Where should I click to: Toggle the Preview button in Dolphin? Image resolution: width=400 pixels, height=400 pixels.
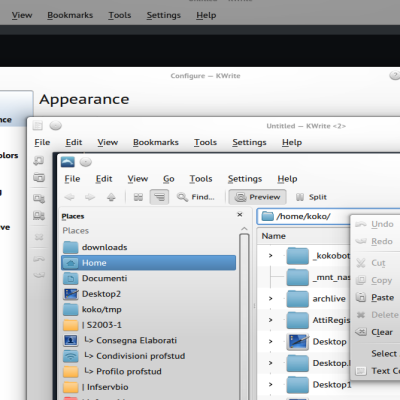click(x=257, y=197)
